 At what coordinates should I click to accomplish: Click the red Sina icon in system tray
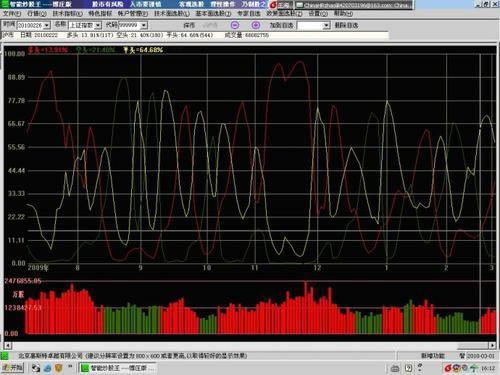[448, 368]
